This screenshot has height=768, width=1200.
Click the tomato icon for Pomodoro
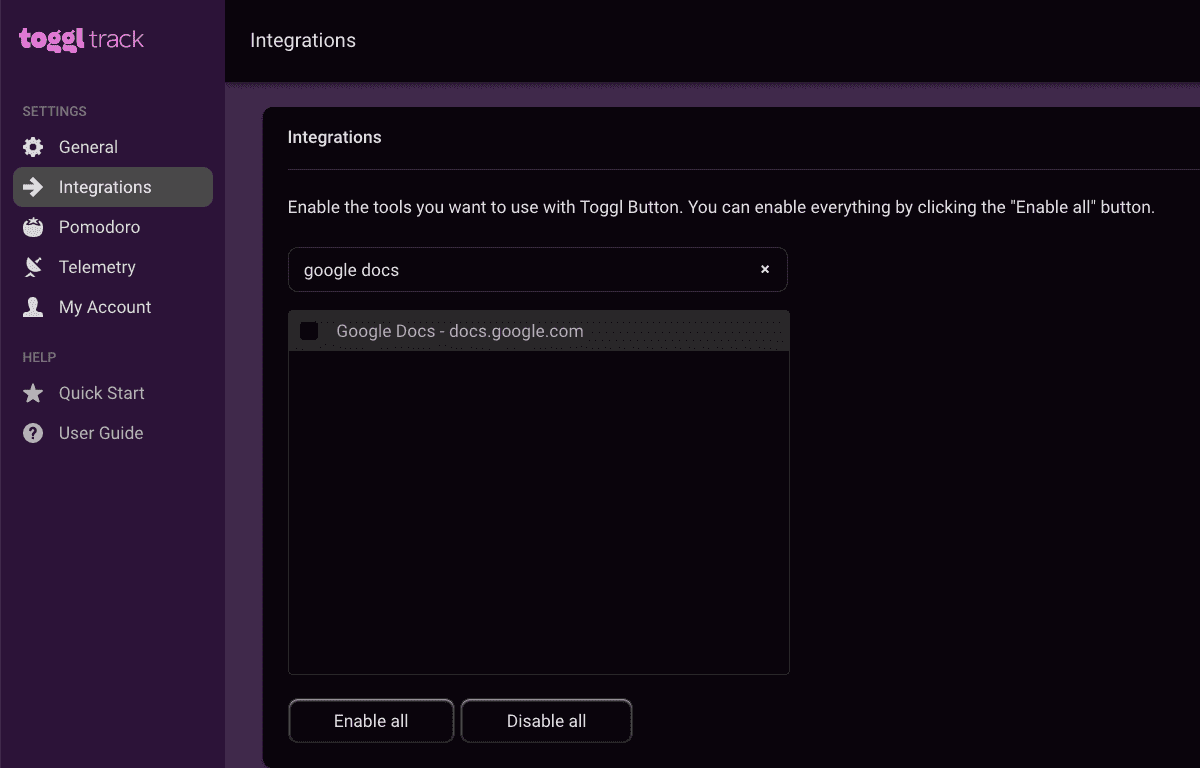(x=33, y=227)
